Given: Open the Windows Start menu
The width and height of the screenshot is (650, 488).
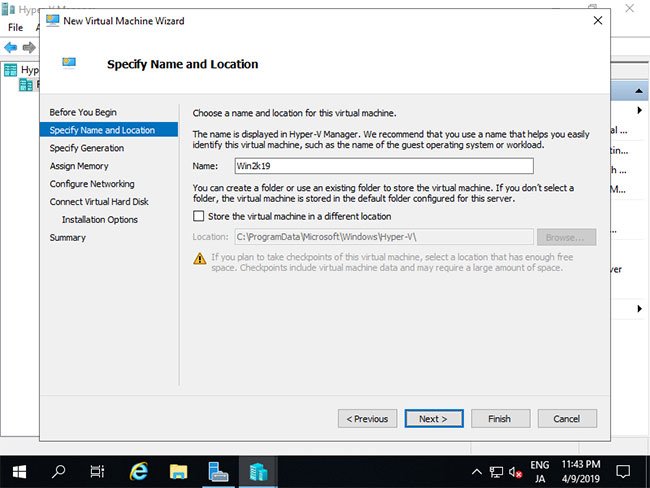Looking at the screenshot, I should tap(19, 472).
